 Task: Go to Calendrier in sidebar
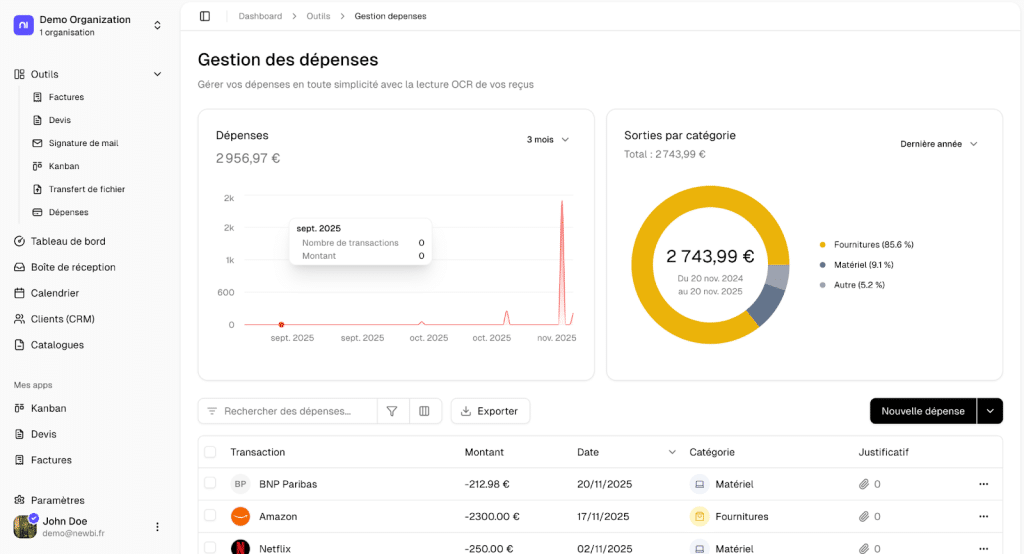pos(54,293)
